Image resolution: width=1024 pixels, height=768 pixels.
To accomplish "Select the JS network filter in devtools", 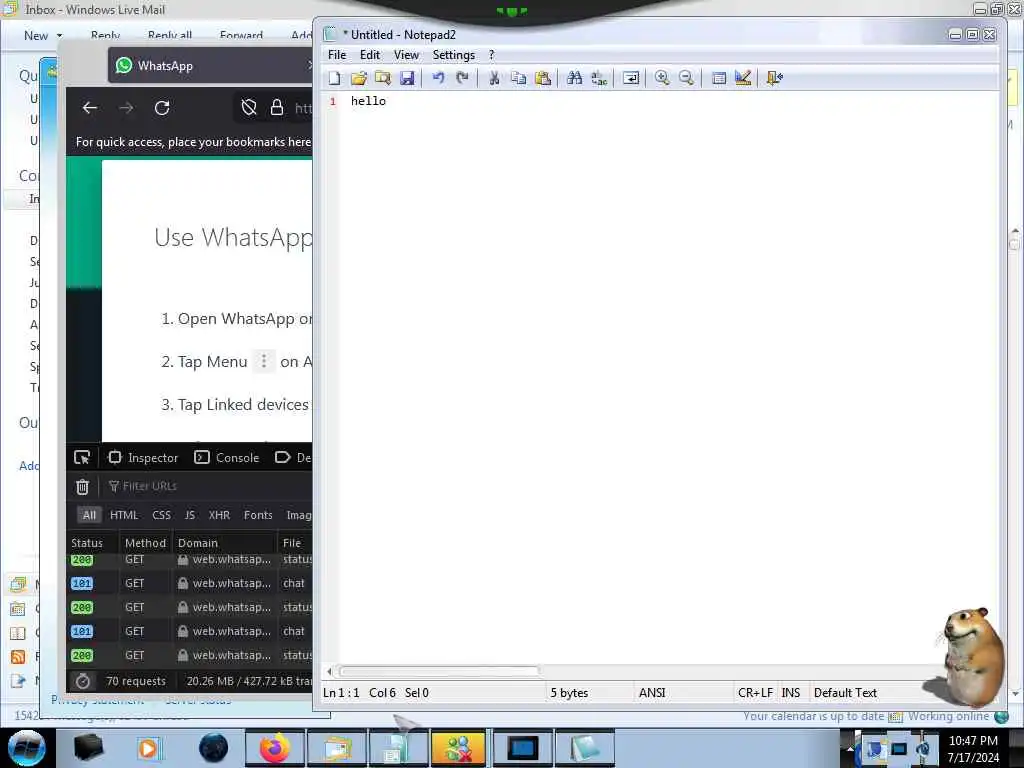I will [x=189, y=515].
